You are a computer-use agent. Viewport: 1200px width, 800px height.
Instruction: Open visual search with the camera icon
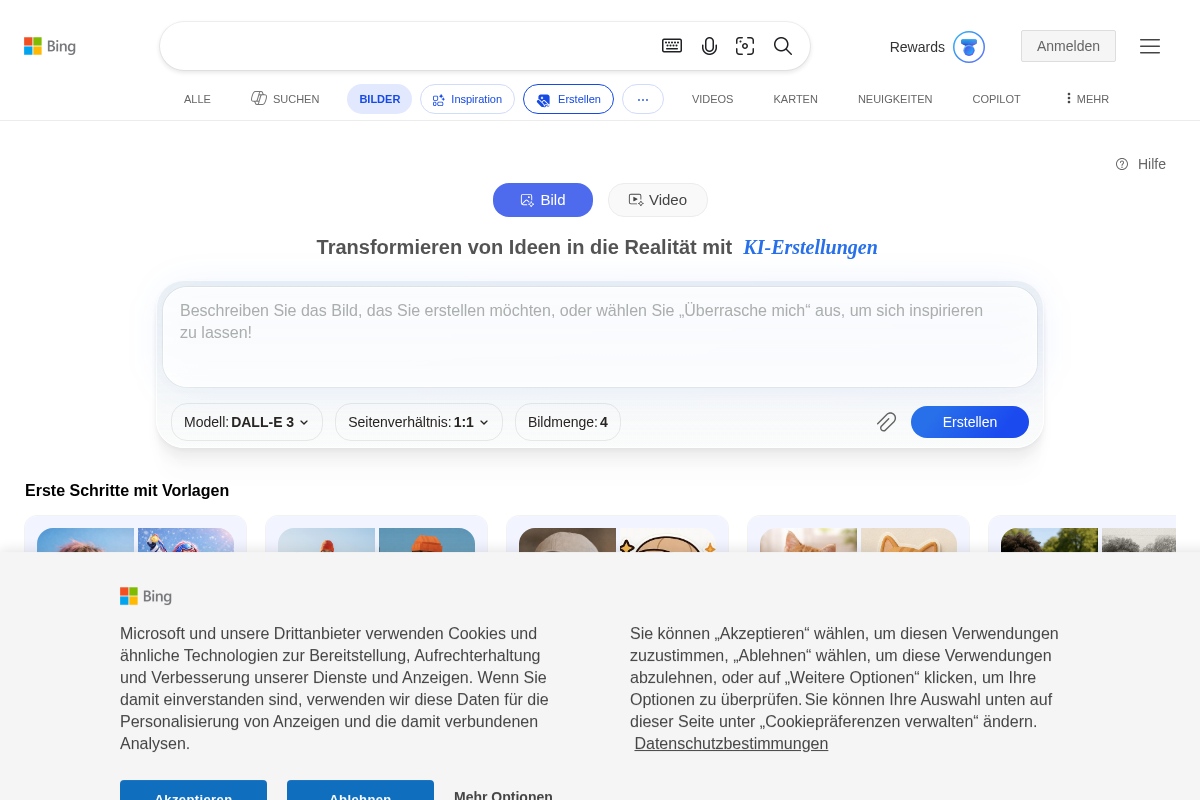(745, 46)
